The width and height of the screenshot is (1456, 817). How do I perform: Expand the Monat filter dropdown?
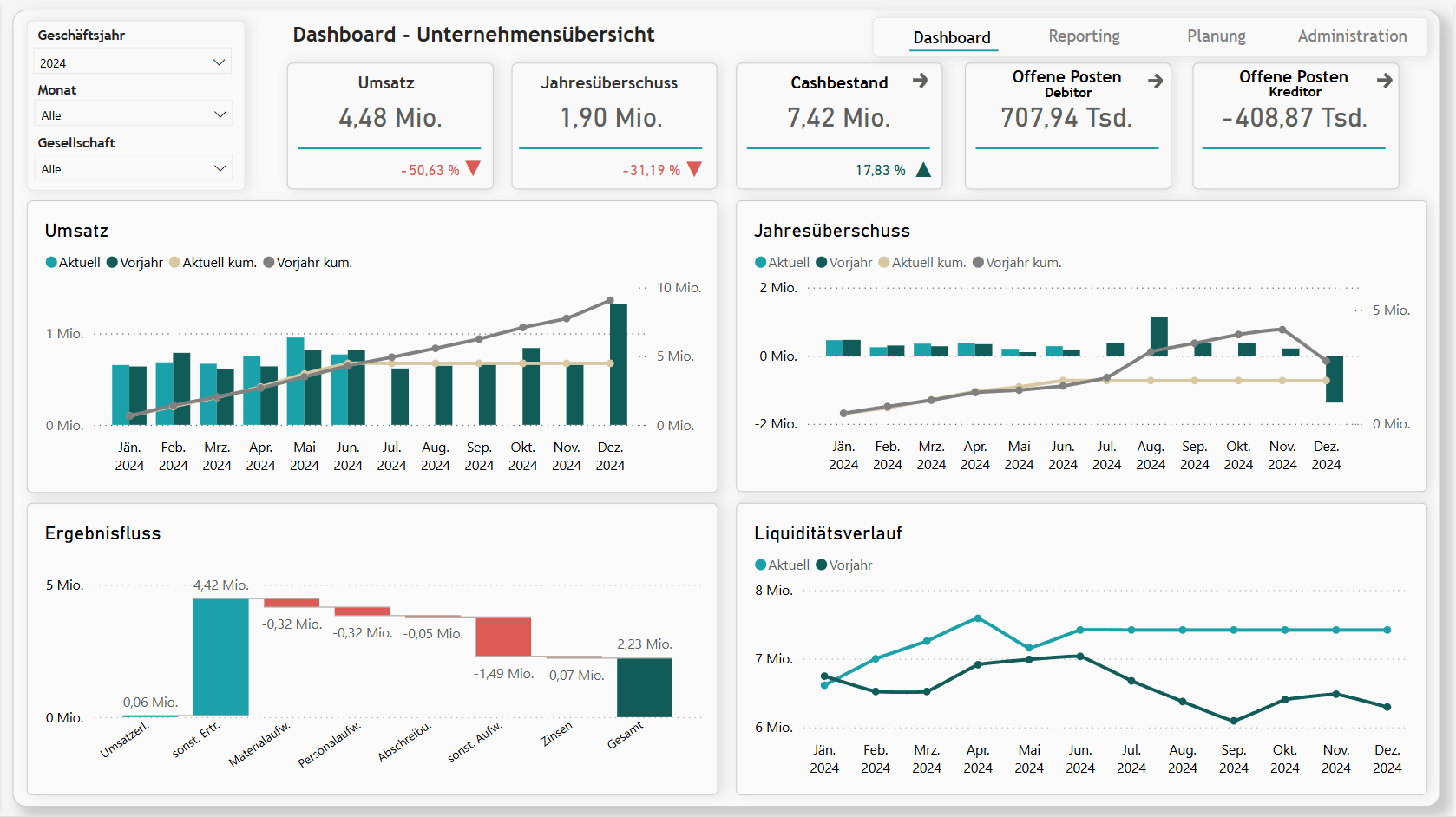pyautogui.click(x=133, y=114)
